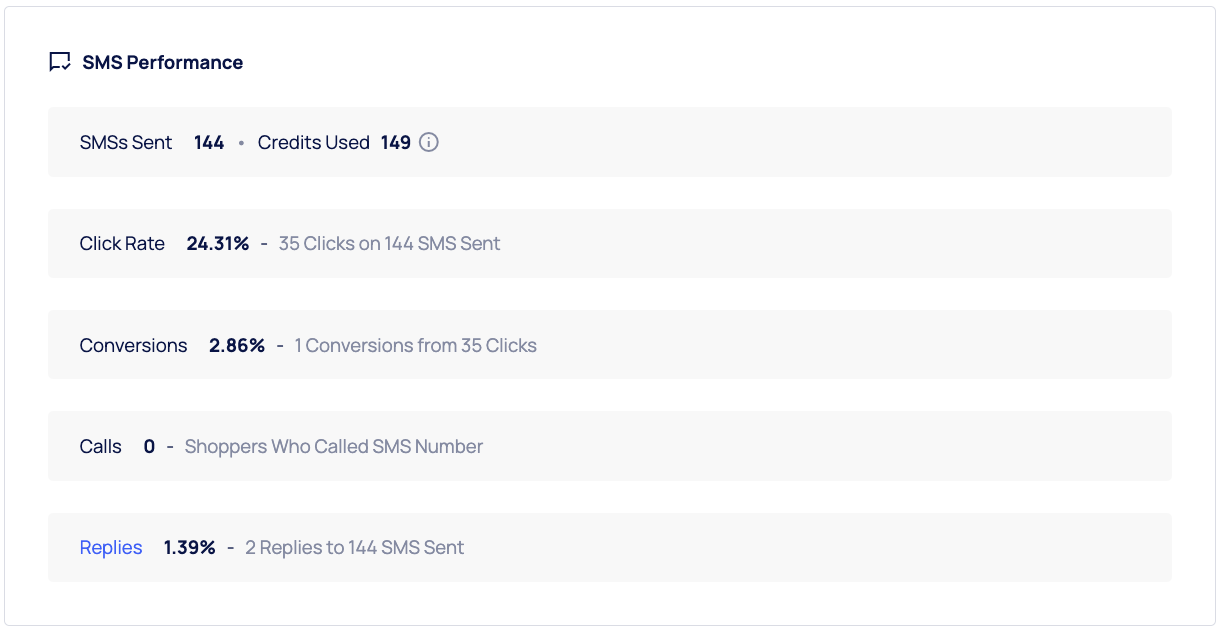The height and width of the screenshot is (638, 1232).
Task: Click the SMS Performance heading text
Action: [162, 62]
